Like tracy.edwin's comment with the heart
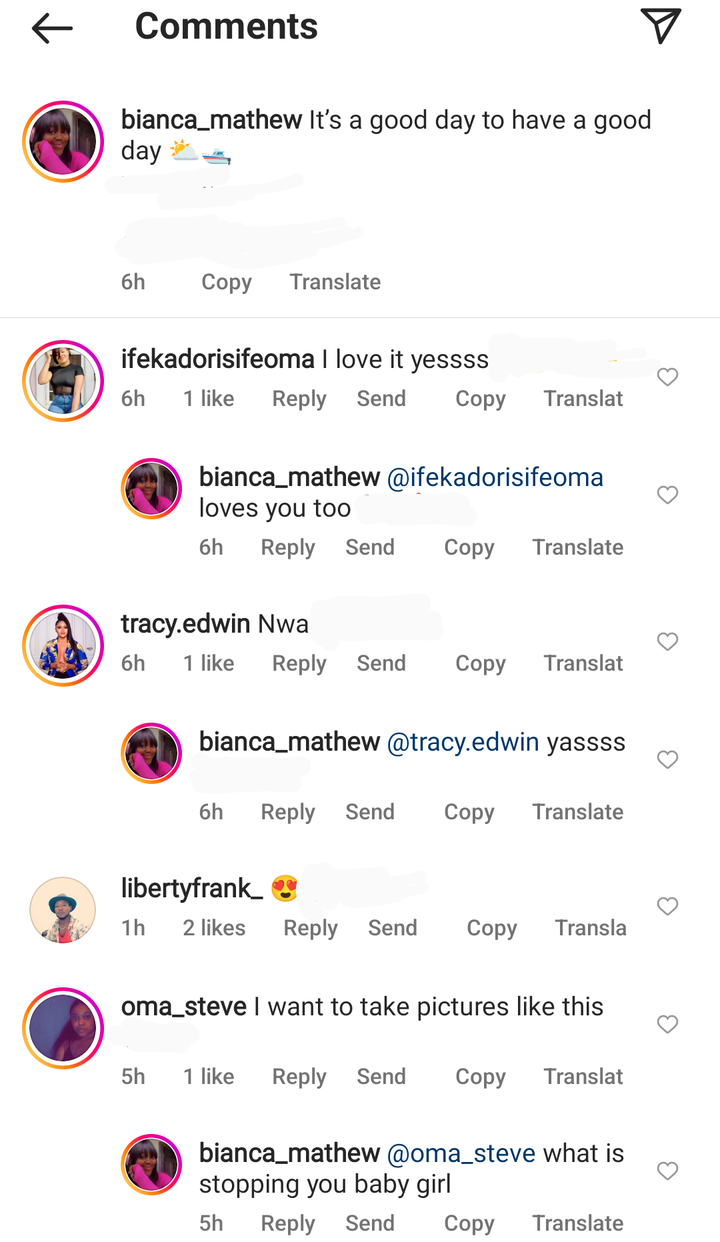Viewport: 720px width, 1242px height. tap(667, 642)
